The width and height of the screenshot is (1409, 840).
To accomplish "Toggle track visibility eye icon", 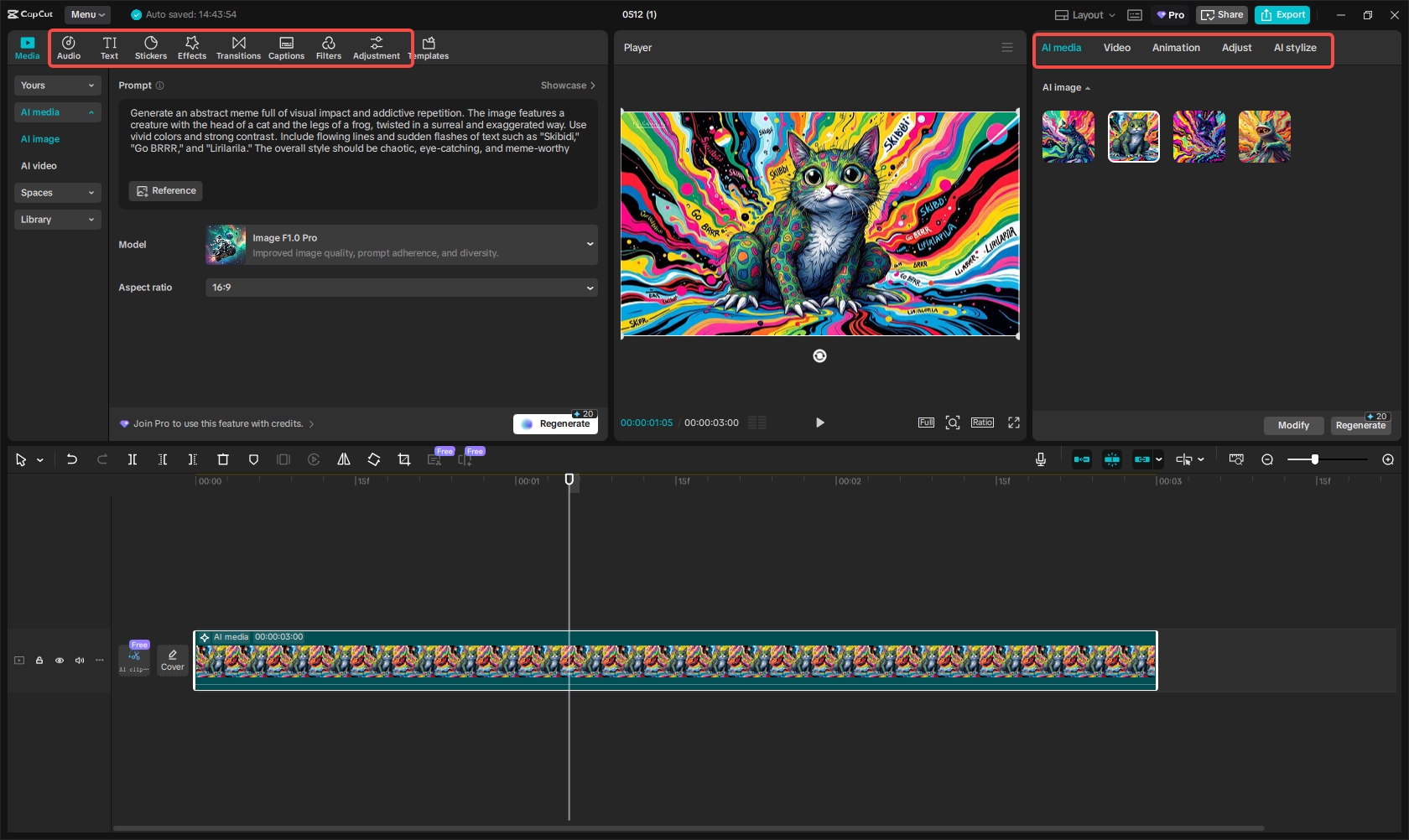I will point(60,661).
